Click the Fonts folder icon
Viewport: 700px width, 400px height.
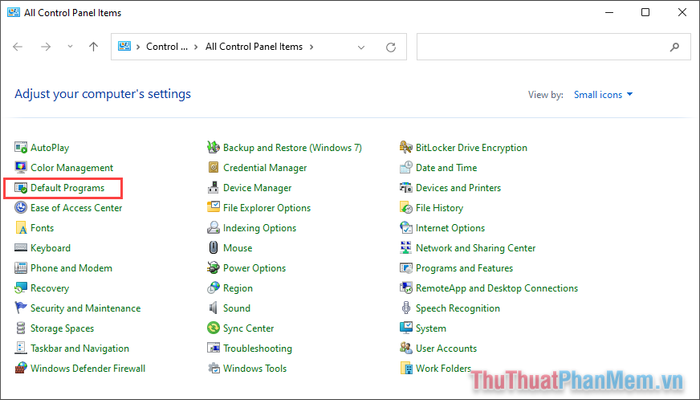(x=21, y=228)
